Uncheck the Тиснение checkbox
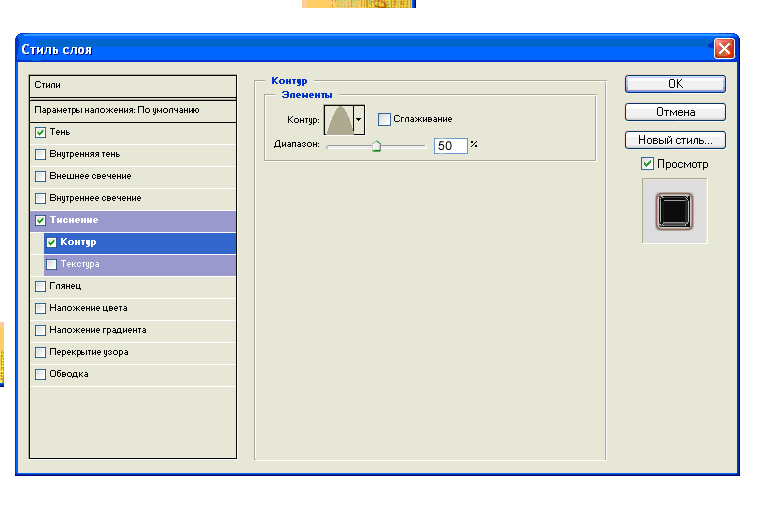766x506 pixels. point(41,220)
